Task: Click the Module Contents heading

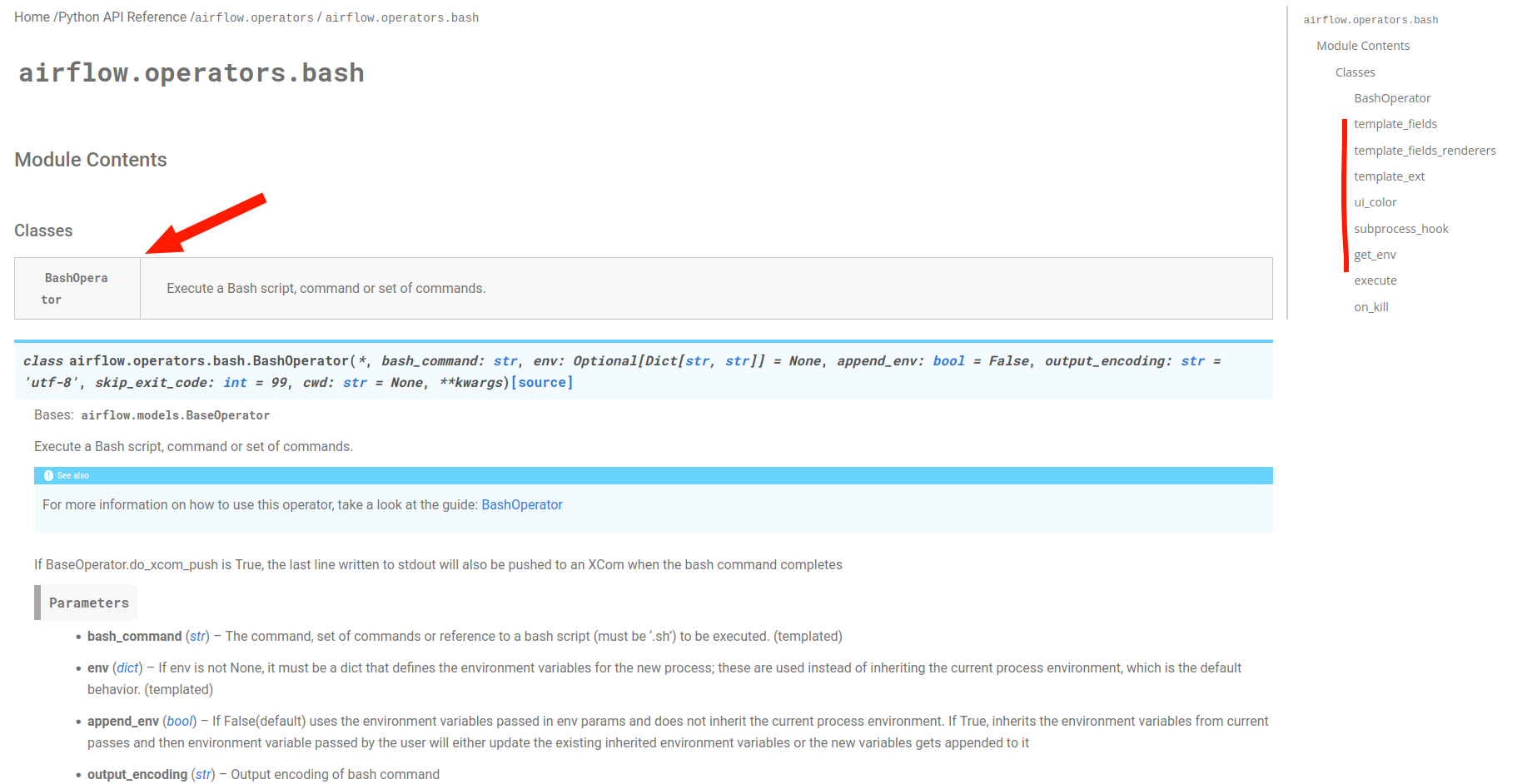Action: pyautogui.click(x=91, y=160)
